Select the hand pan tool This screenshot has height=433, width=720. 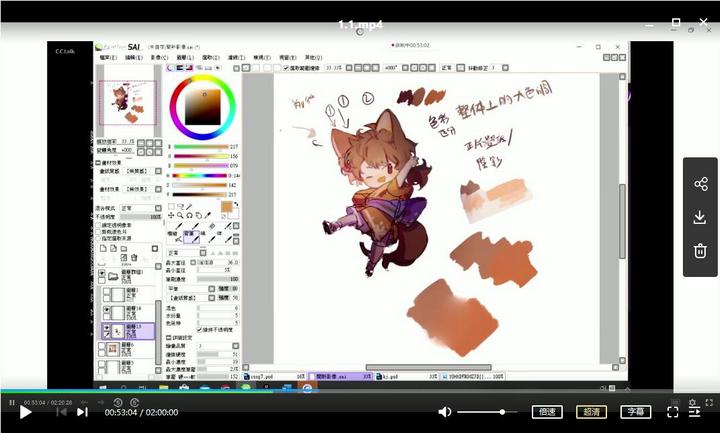(198, 215)
